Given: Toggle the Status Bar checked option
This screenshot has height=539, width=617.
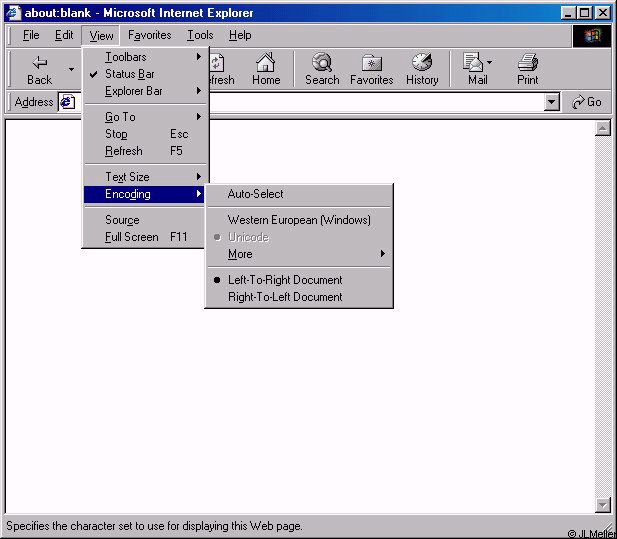Looking at the screenshot, I should click(x=130, y=74).
